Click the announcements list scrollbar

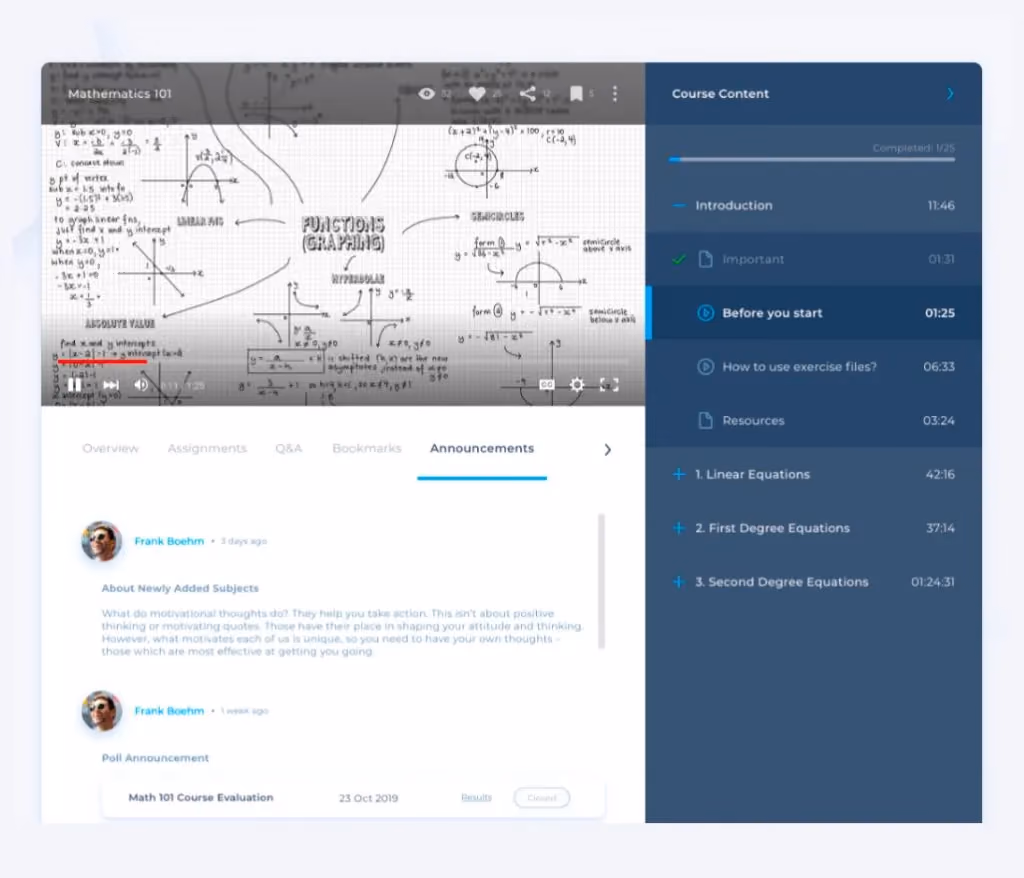[601, 581]
